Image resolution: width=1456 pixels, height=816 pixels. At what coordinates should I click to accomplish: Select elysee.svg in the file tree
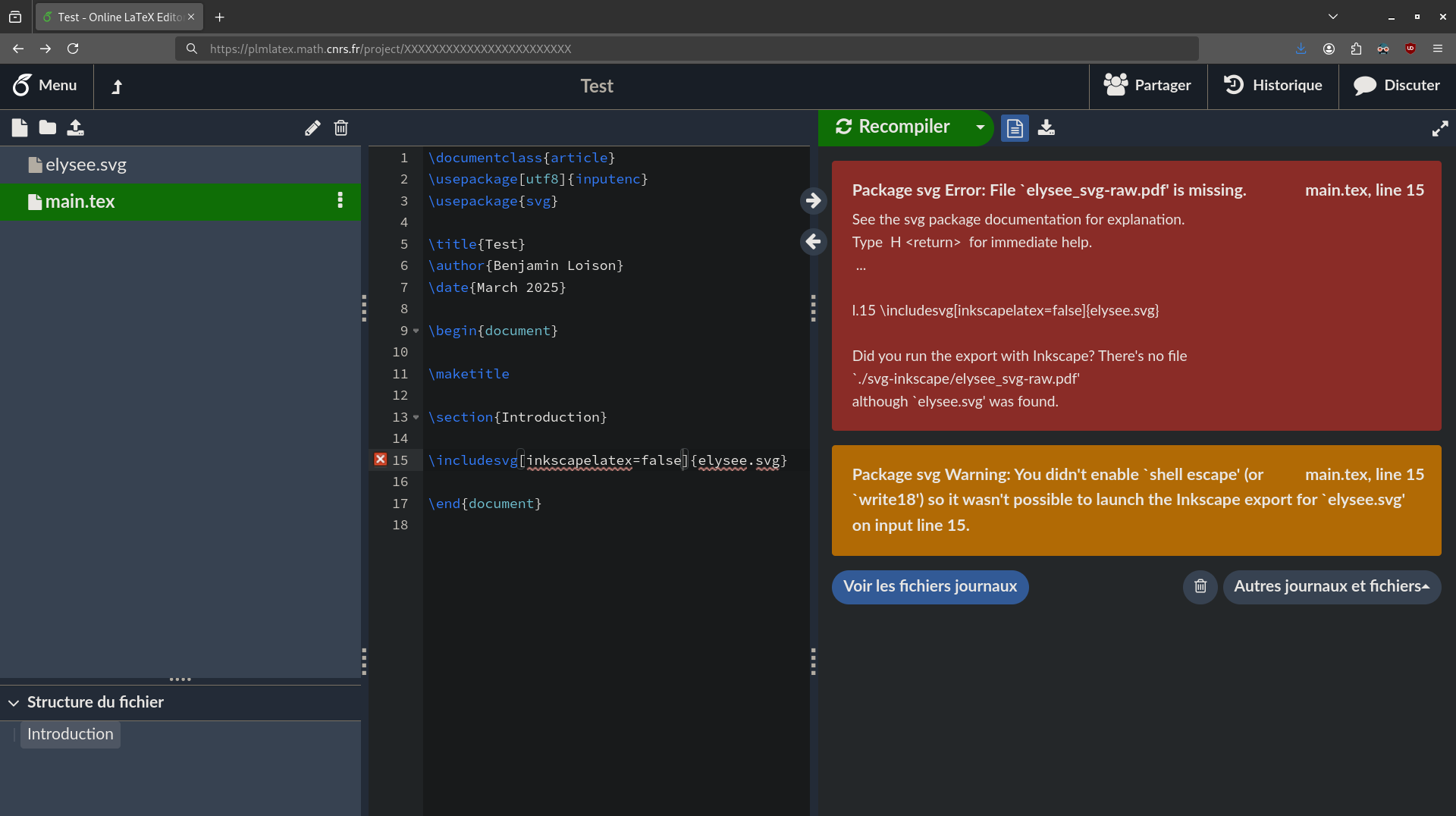pyautogui.click(x=86, y=165)
